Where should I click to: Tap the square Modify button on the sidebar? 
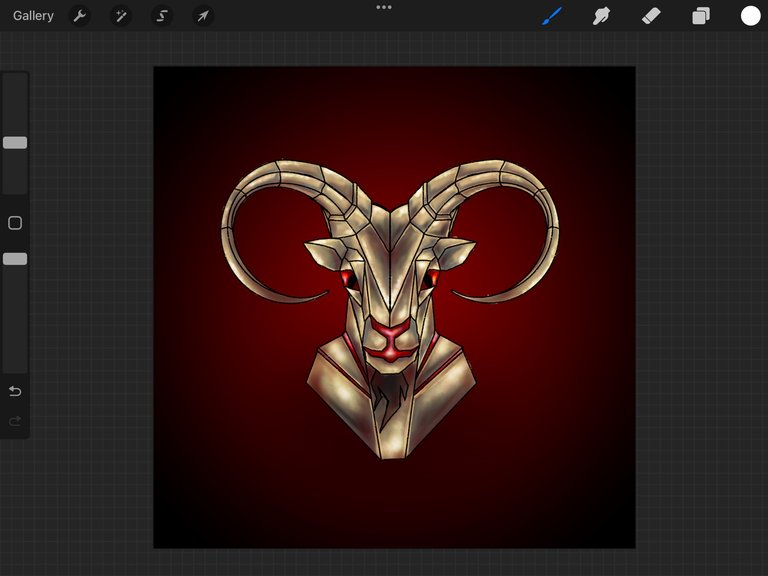tap(15, 223)
